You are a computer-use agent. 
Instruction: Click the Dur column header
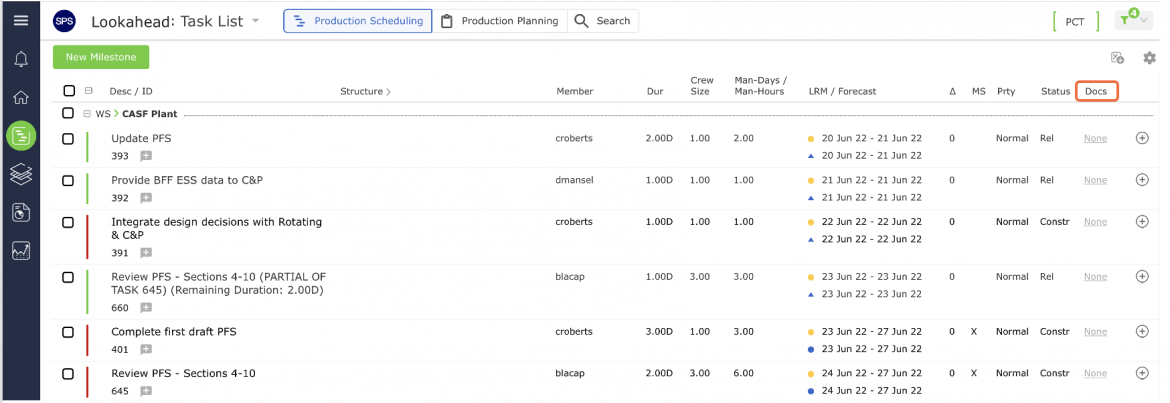pos(654,92)
